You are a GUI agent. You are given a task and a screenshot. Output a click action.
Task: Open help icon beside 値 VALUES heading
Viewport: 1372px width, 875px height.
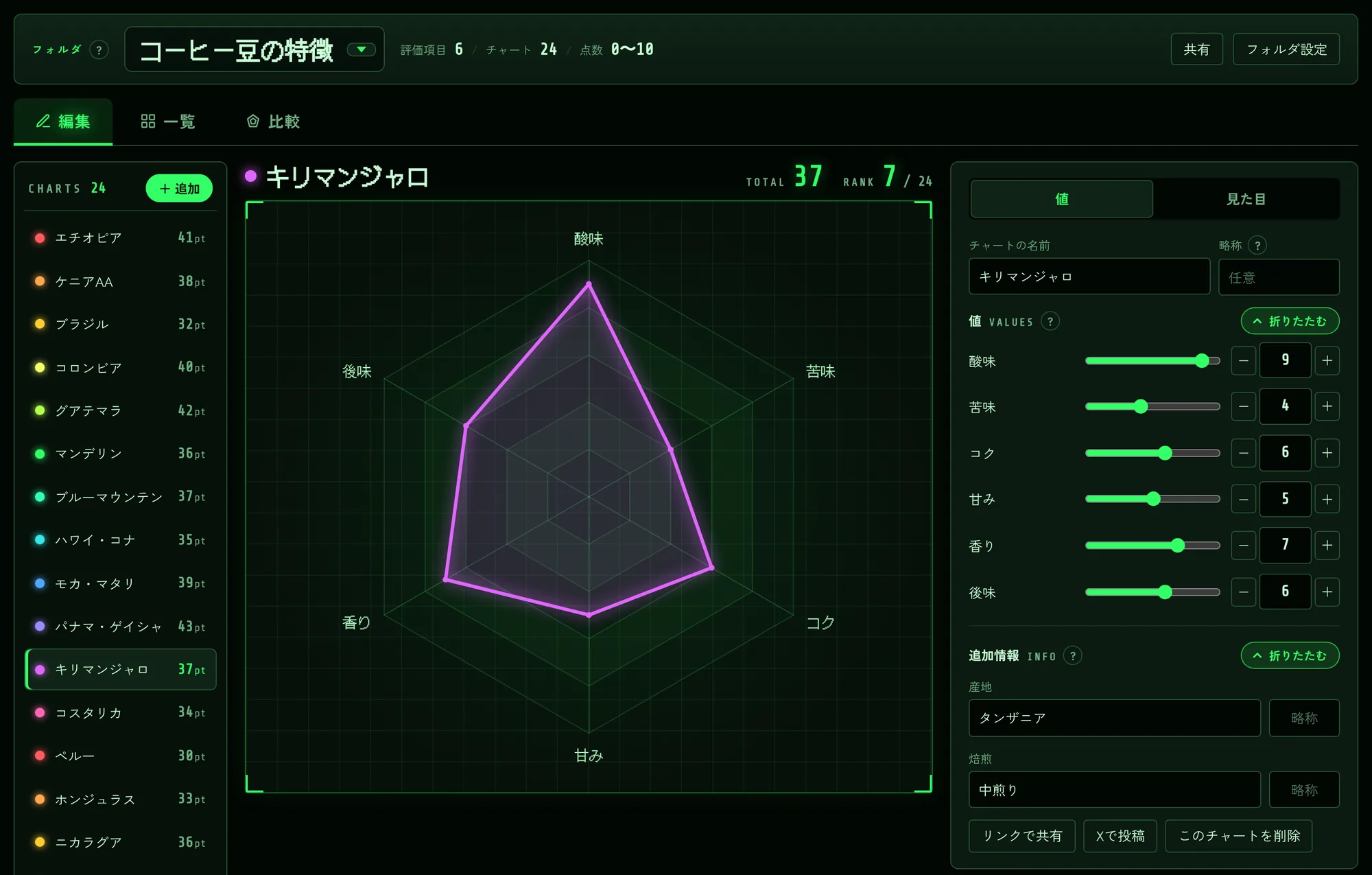pos(1050,321)
